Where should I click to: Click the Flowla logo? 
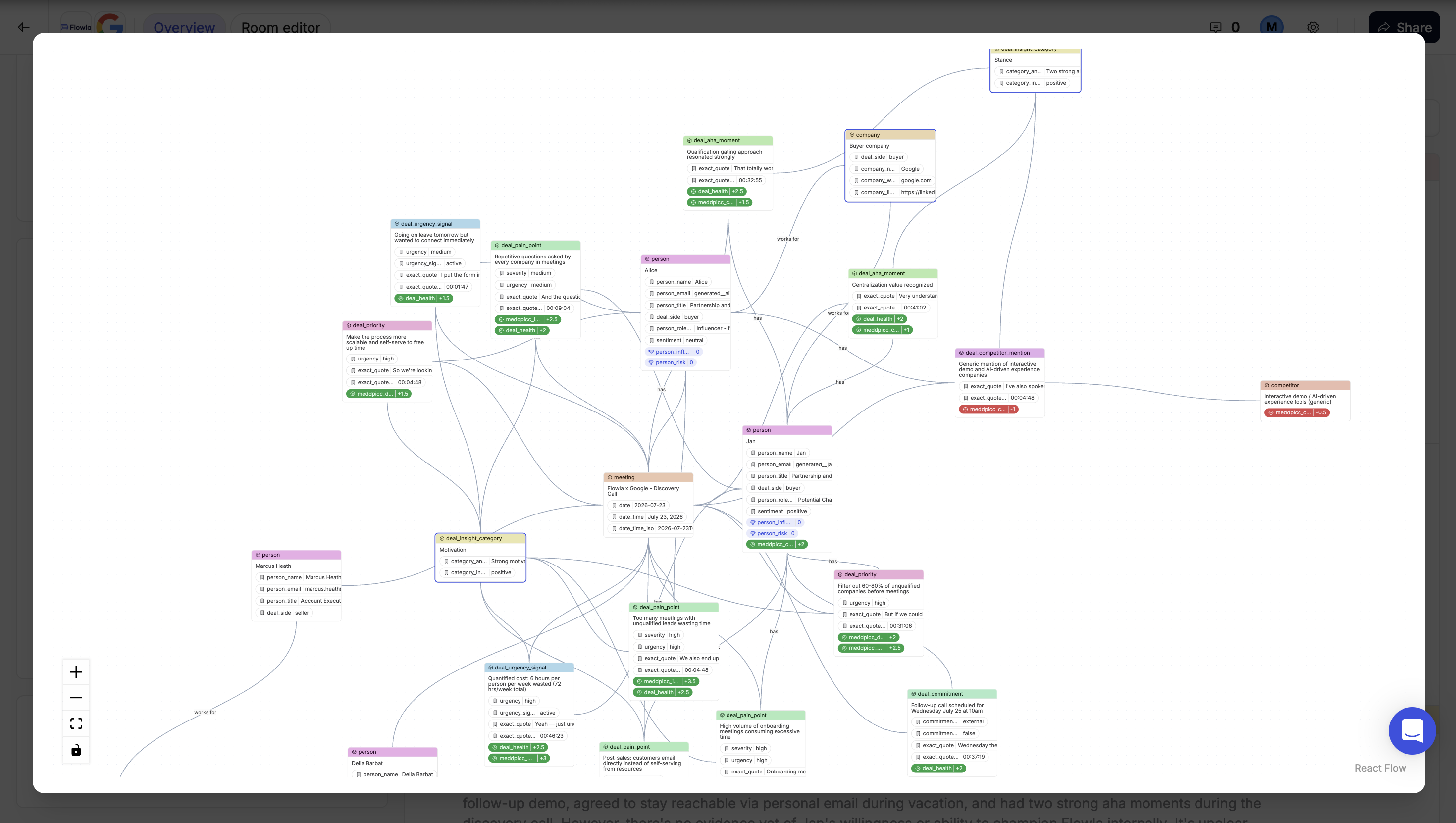click(76, 27)
